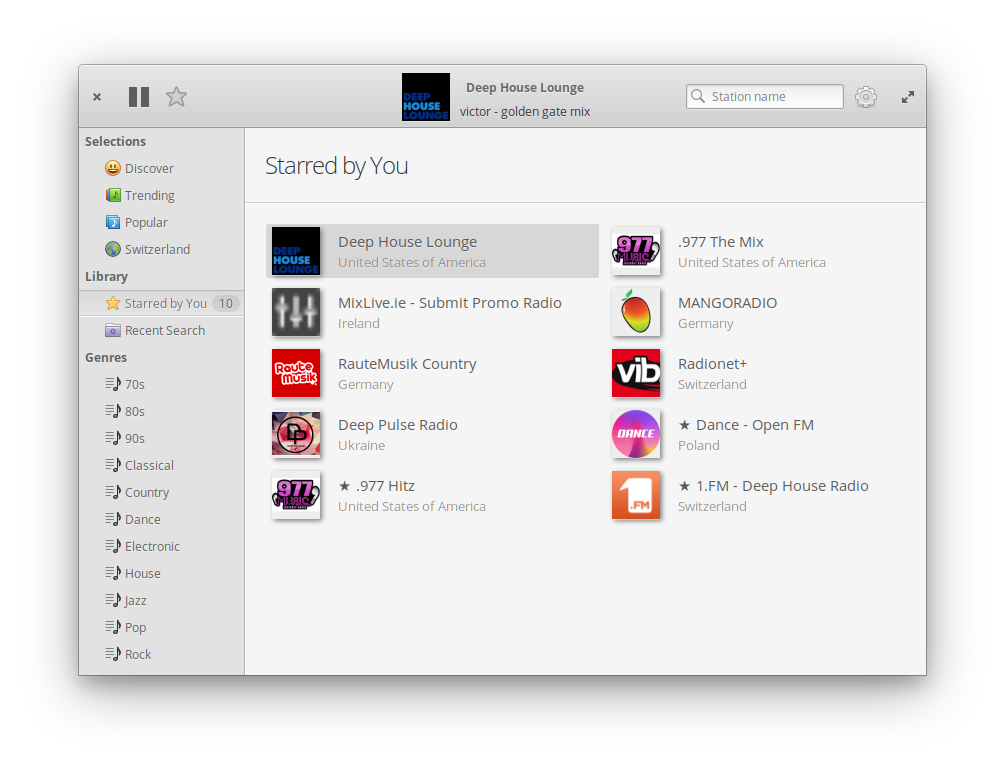The width and height of the screenshot is (1005, 768).
Task: Star the current station in header
Action: click(176, 97)
